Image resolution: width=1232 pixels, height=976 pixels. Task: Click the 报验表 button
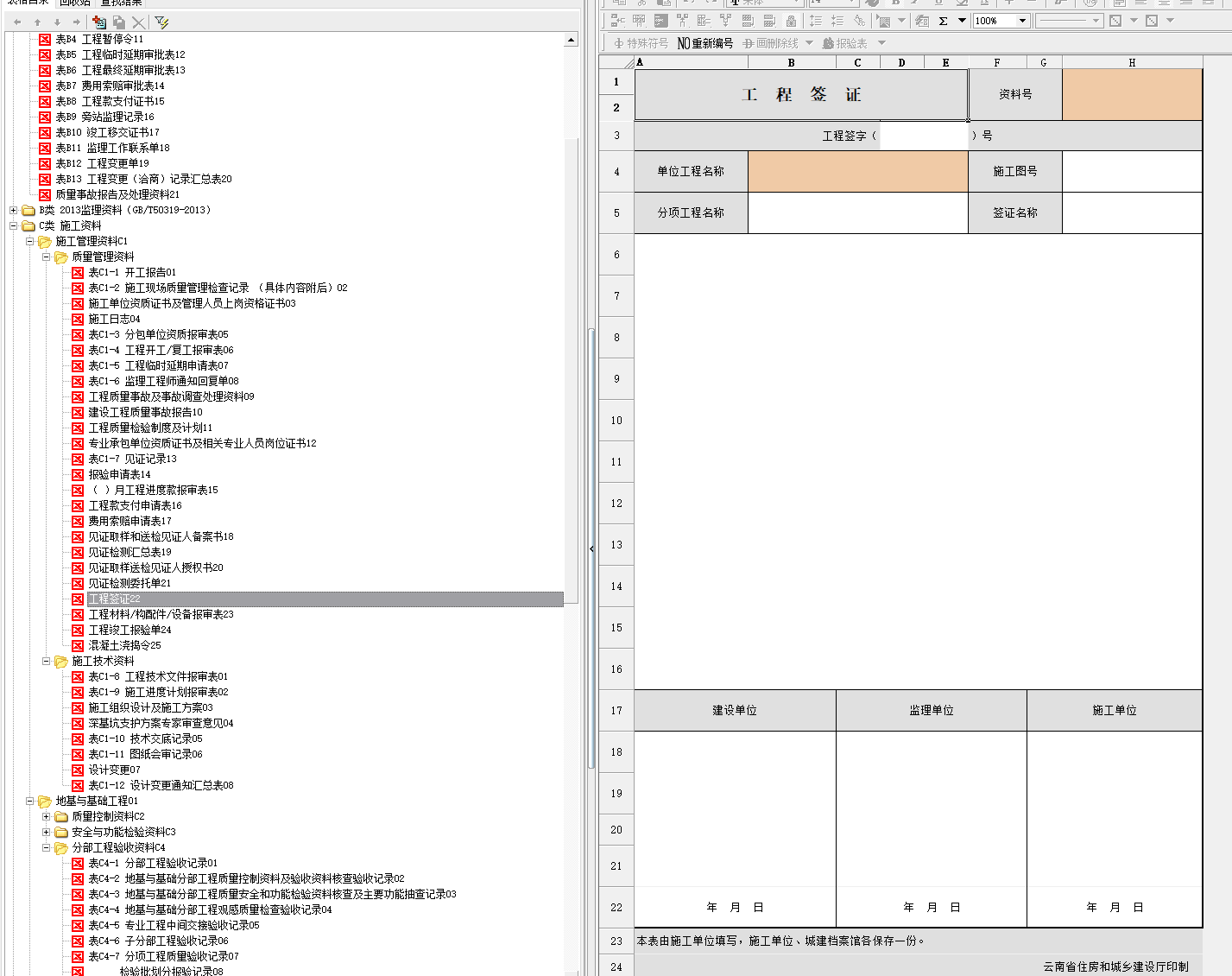[x=845, y=43]
